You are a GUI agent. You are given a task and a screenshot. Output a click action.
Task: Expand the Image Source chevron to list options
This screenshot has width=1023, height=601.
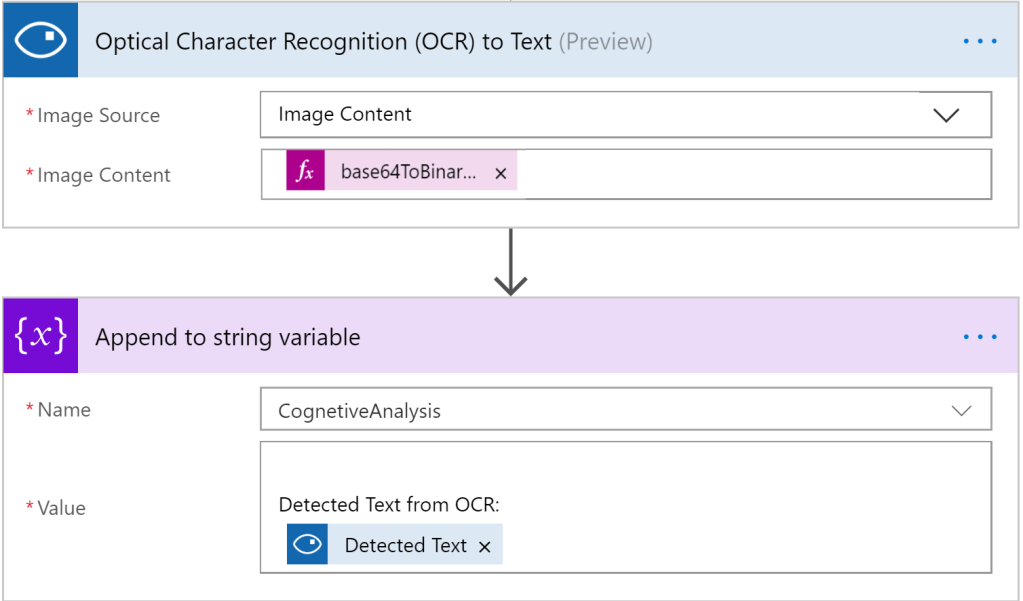946,114
